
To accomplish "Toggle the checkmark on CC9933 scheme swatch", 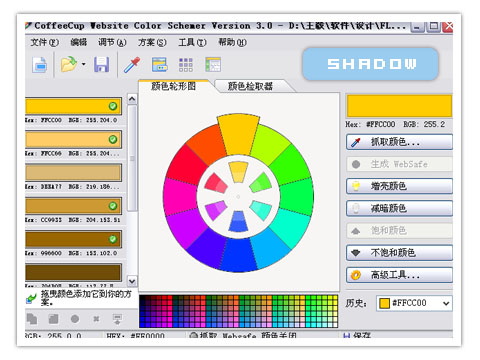I will coord(113,206).
